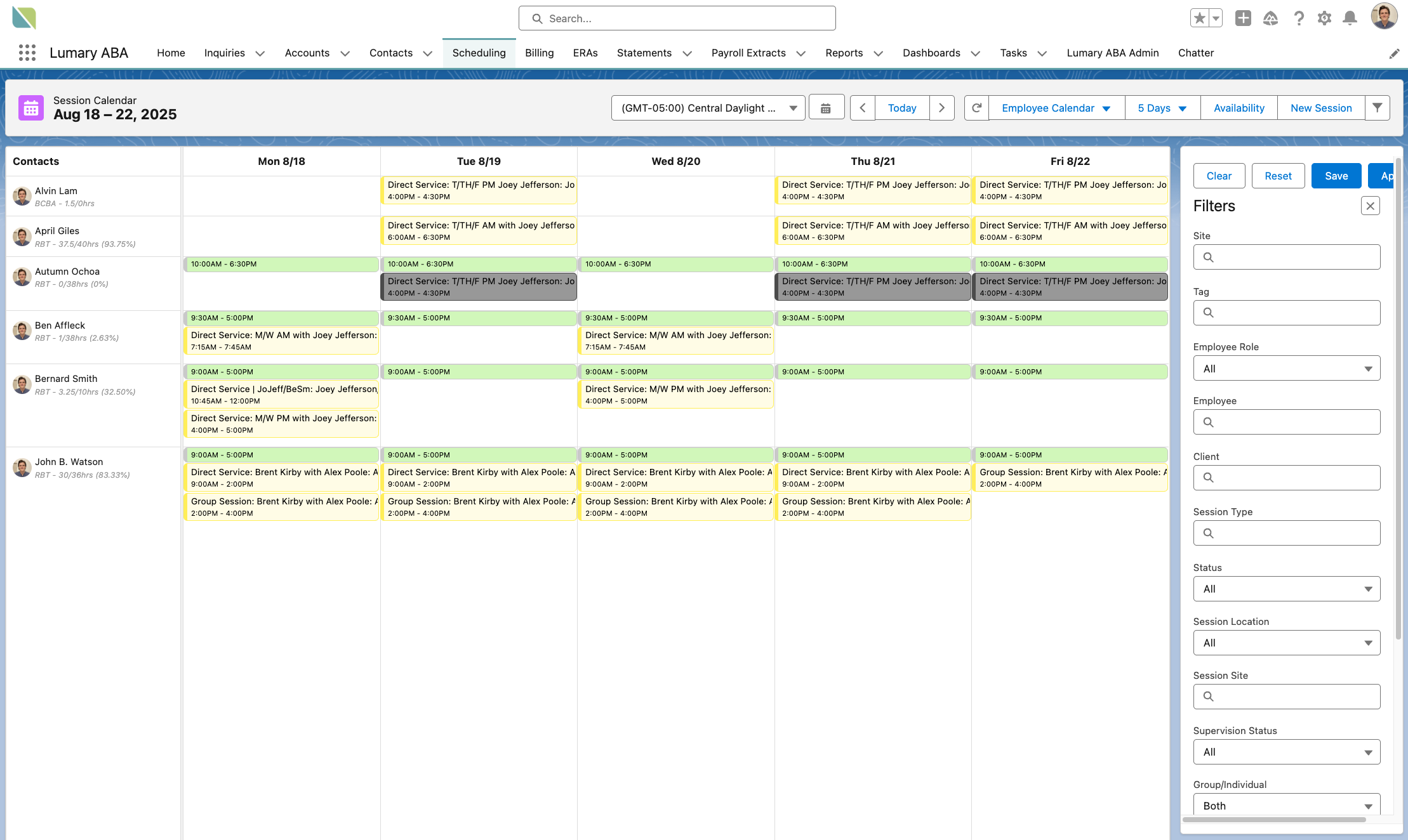Click the refresh calendar icon

(x=976, y=108)
